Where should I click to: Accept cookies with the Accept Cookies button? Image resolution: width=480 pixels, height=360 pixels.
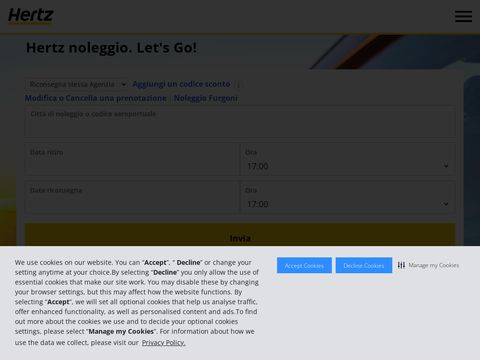(x=304, y=265)
